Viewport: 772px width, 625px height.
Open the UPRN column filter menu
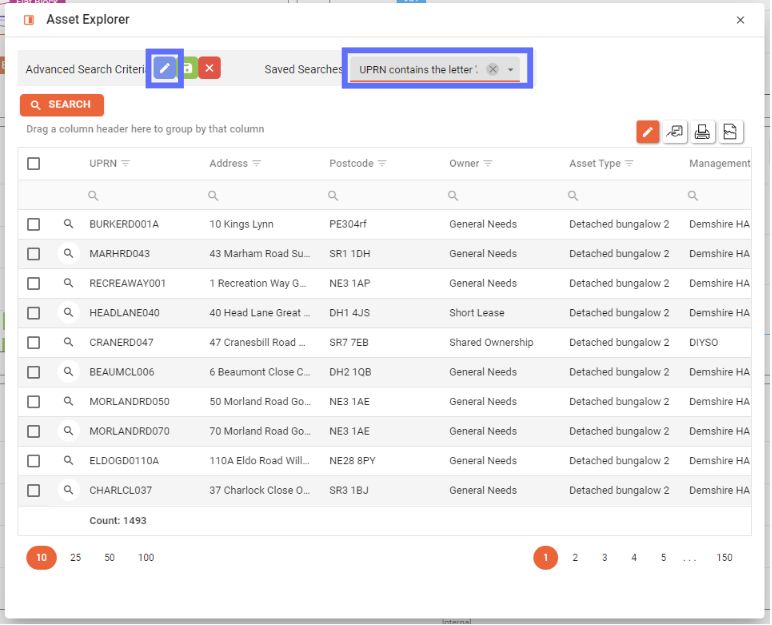click(126, 164)
